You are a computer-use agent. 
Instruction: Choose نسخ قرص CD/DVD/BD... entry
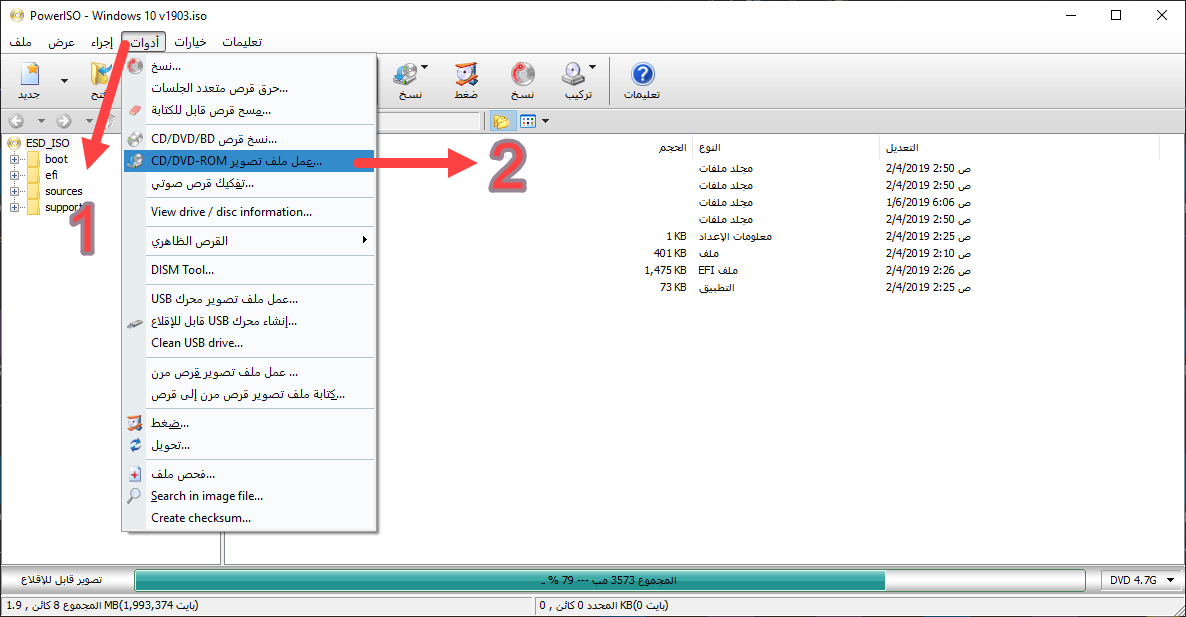[250, 139]
